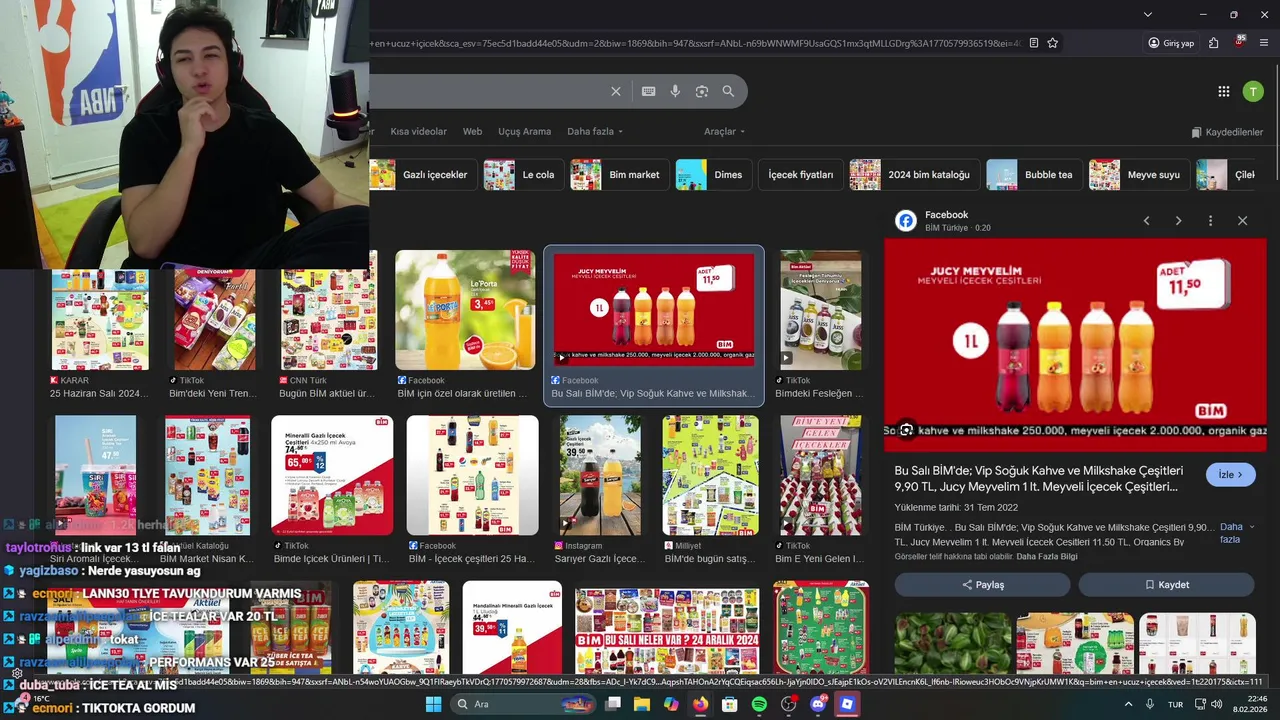Open Firefox extensions puzzle icon
Screen dimensions: 1280x720
tap(1213, 43)
